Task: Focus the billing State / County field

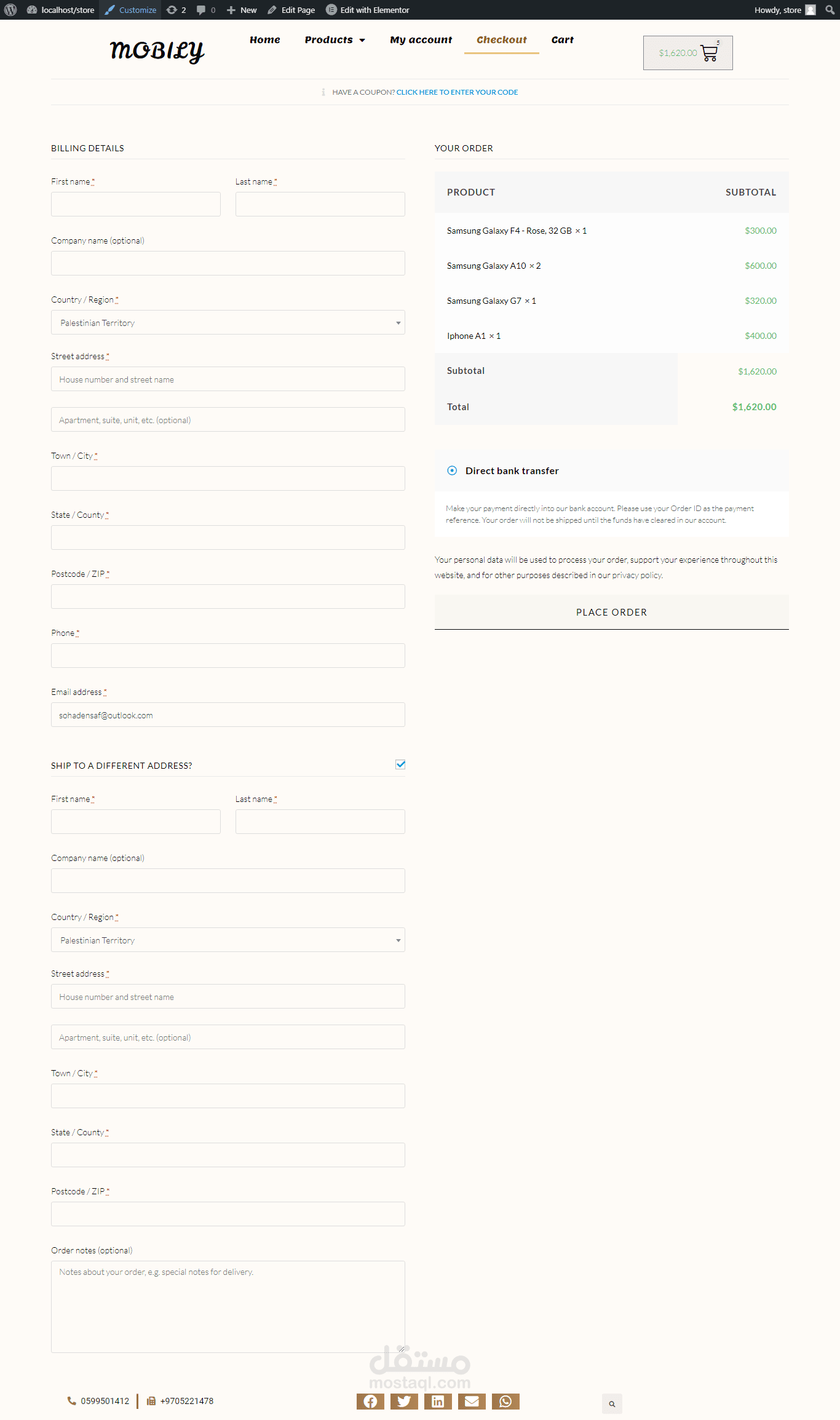Action: (228, 537)
